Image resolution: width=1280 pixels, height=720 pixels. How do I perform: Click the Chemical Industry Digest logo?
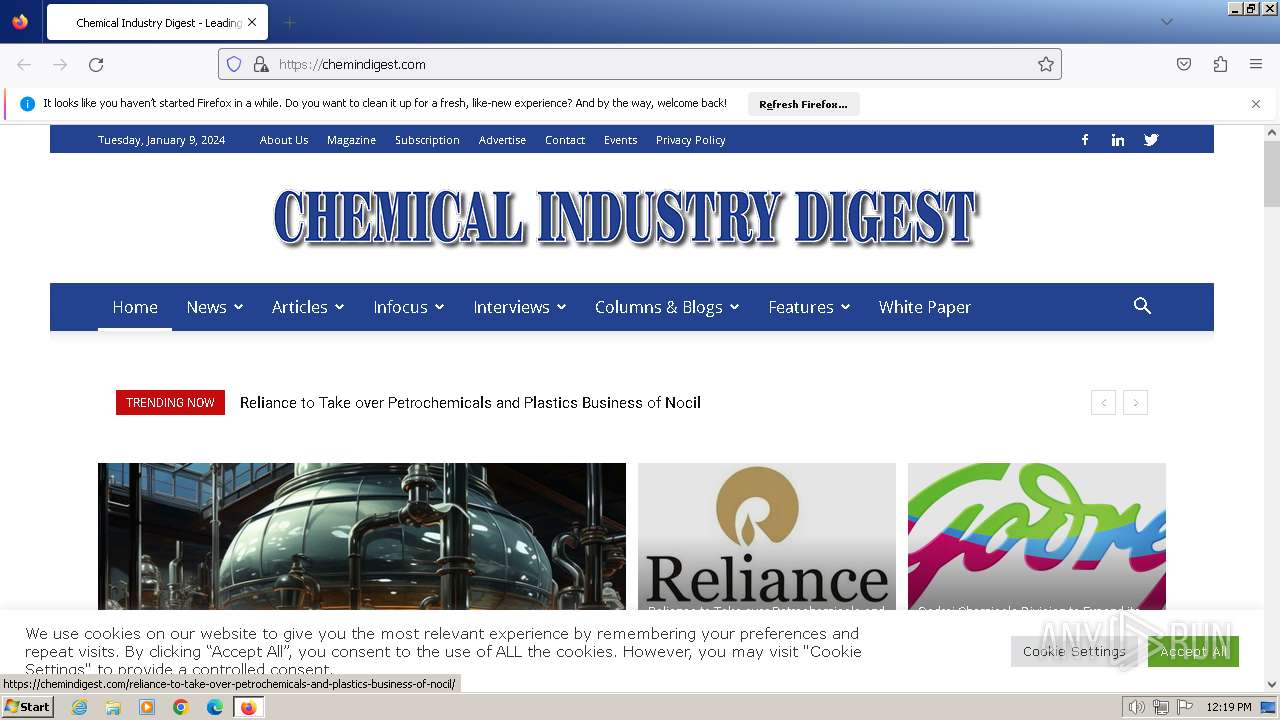click(x=626, y=217)
